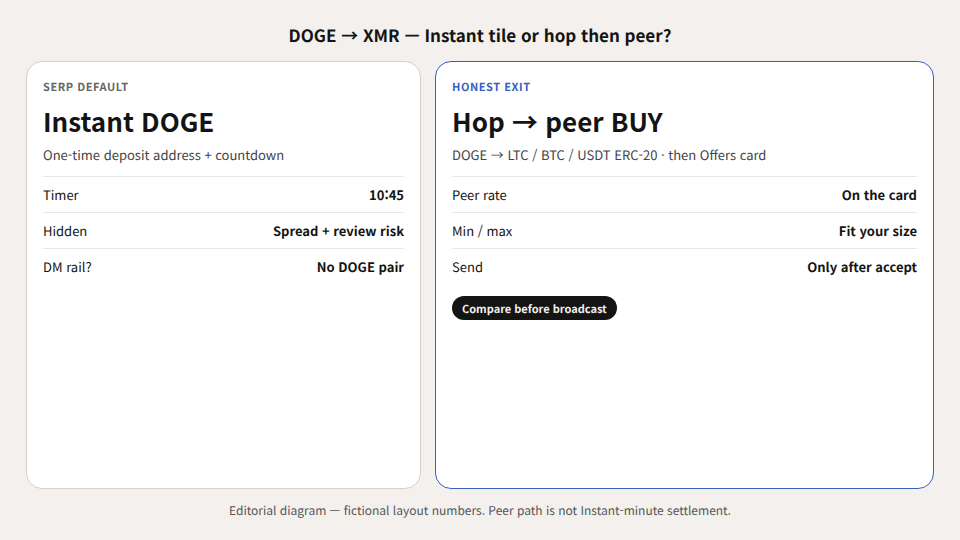
Task: Select the Hop → peer BUY heading
Action: click(x=557, y=122)
